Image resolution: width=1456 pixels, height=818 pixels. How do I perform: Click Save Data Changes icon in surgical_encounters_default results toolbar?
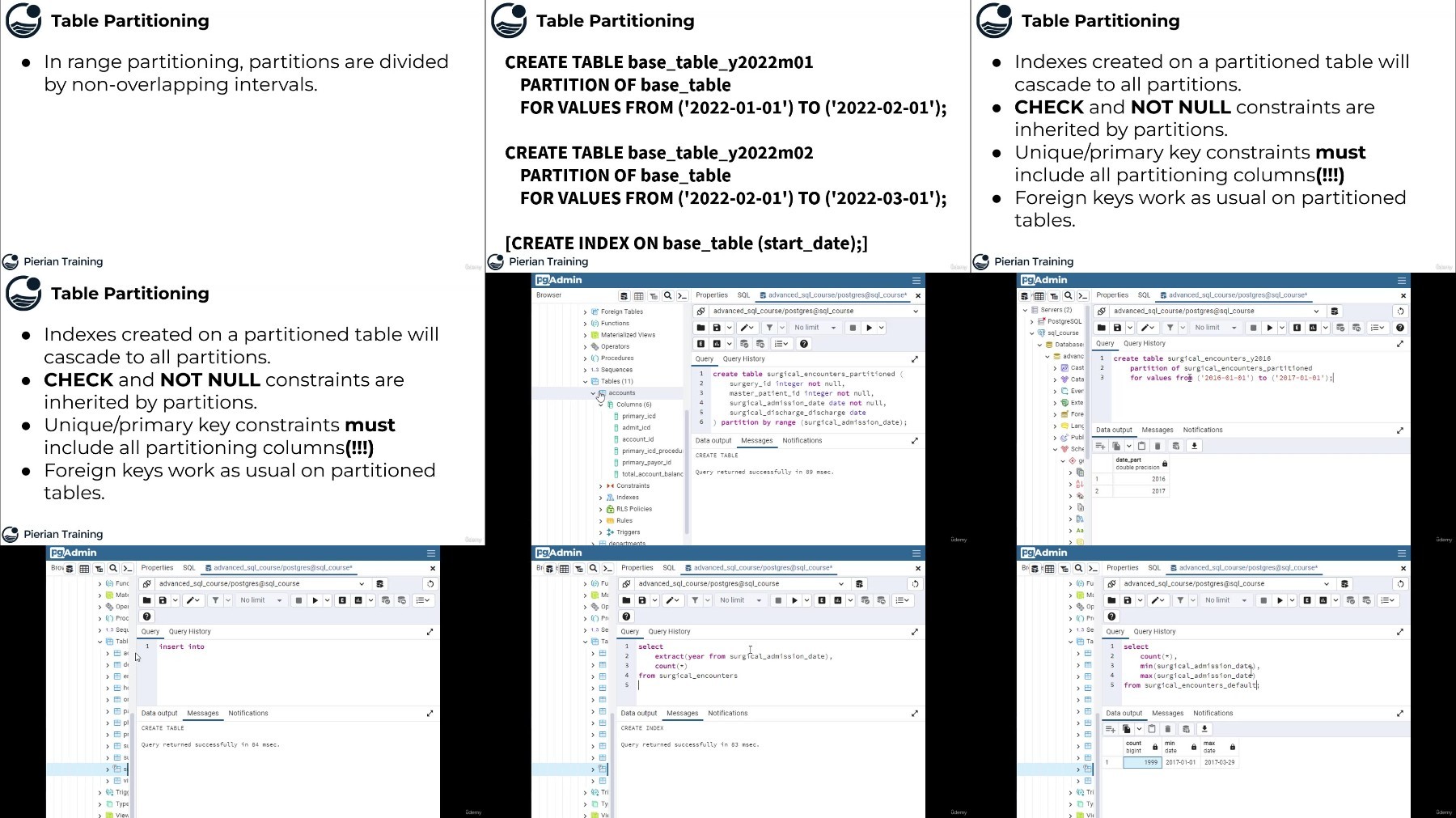click(1187, 729)
